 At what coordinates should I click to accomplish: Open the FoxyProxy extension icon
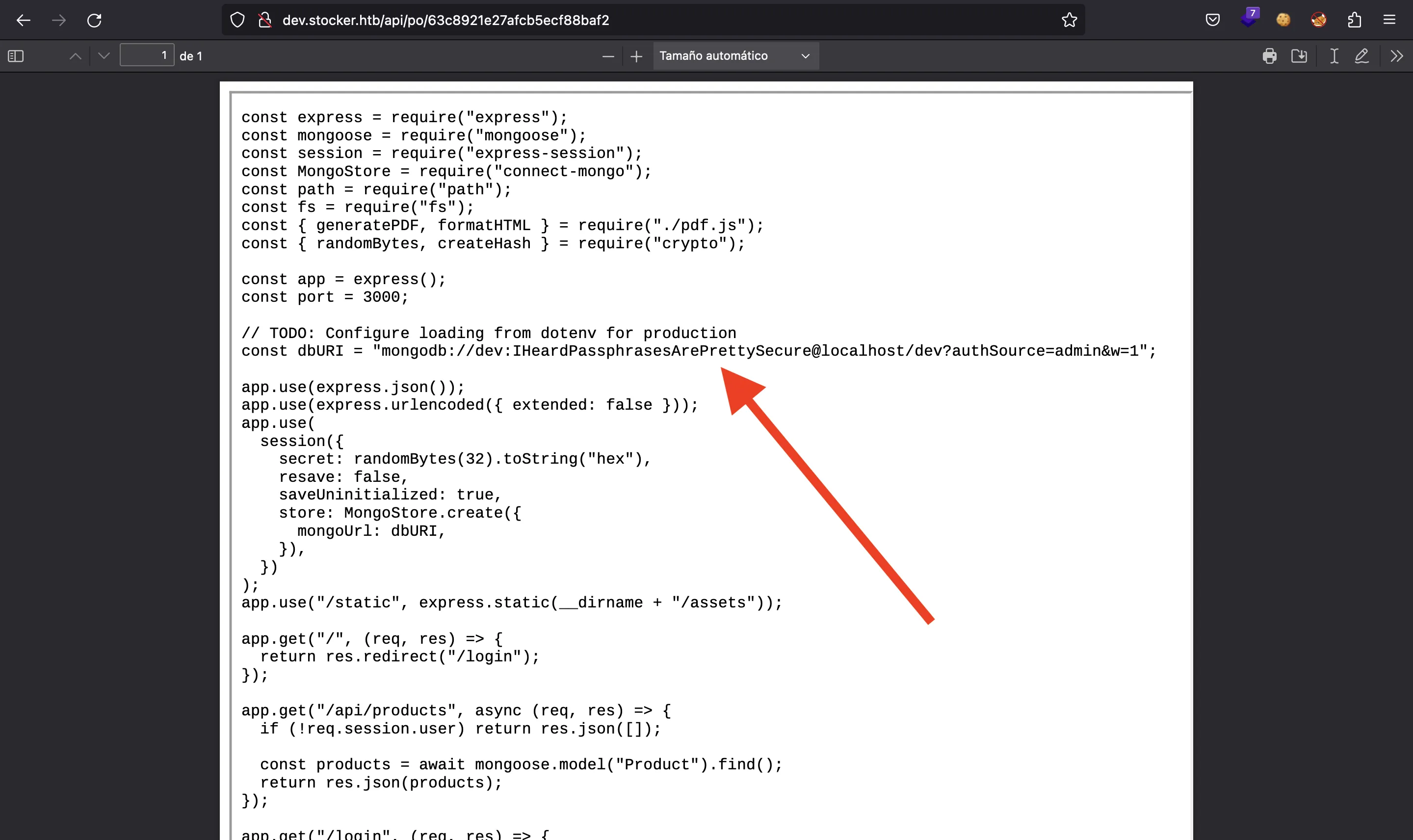(x=1318, y=21)
